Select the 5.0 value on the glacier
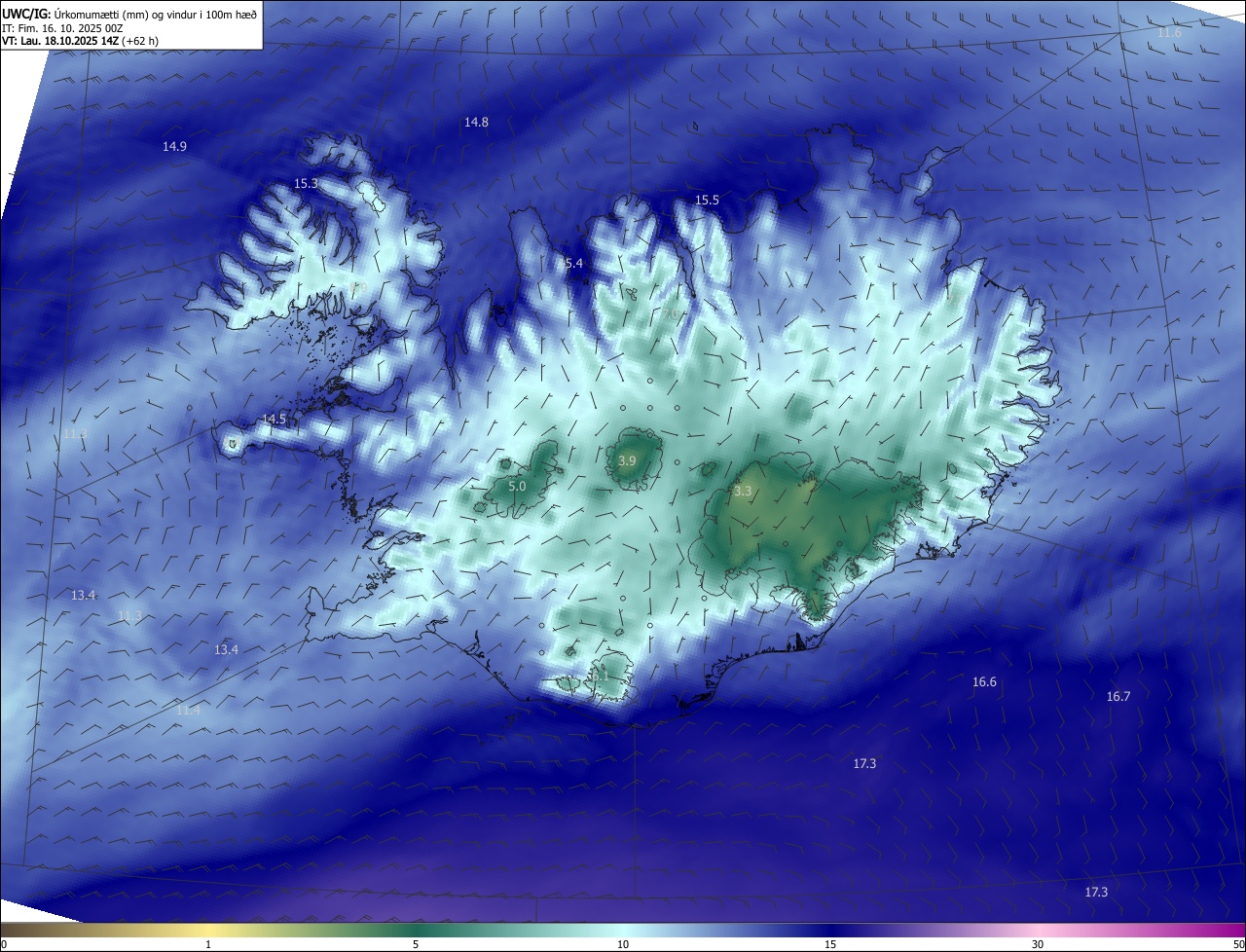 coord(517,485)
